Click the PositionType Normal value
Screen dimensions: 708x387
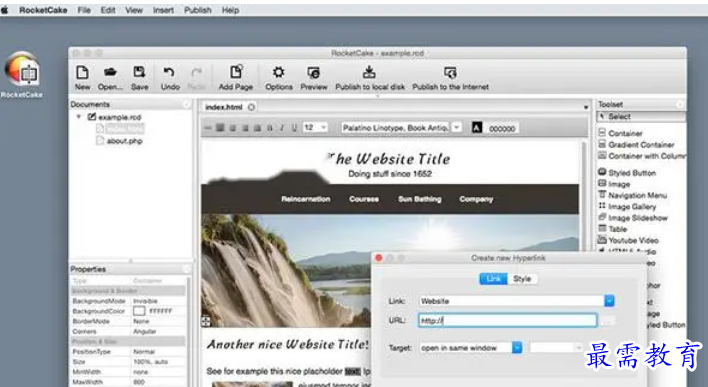pyautogui.click(x=144, y=351)
